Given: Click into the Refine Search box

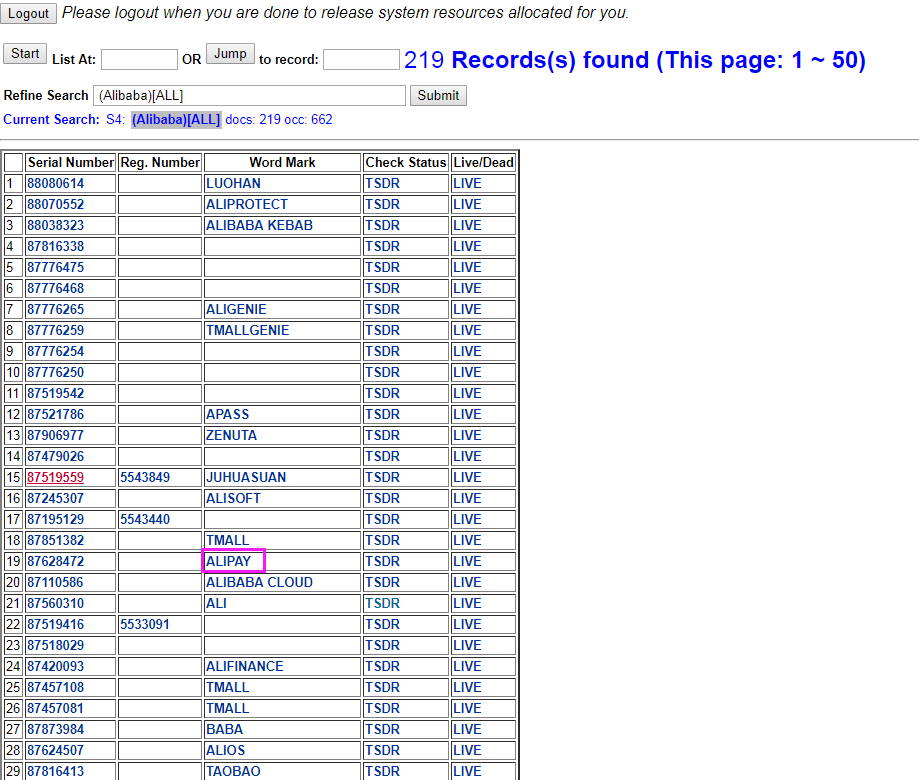Looking at the screenshot, I should click(249, 96).
